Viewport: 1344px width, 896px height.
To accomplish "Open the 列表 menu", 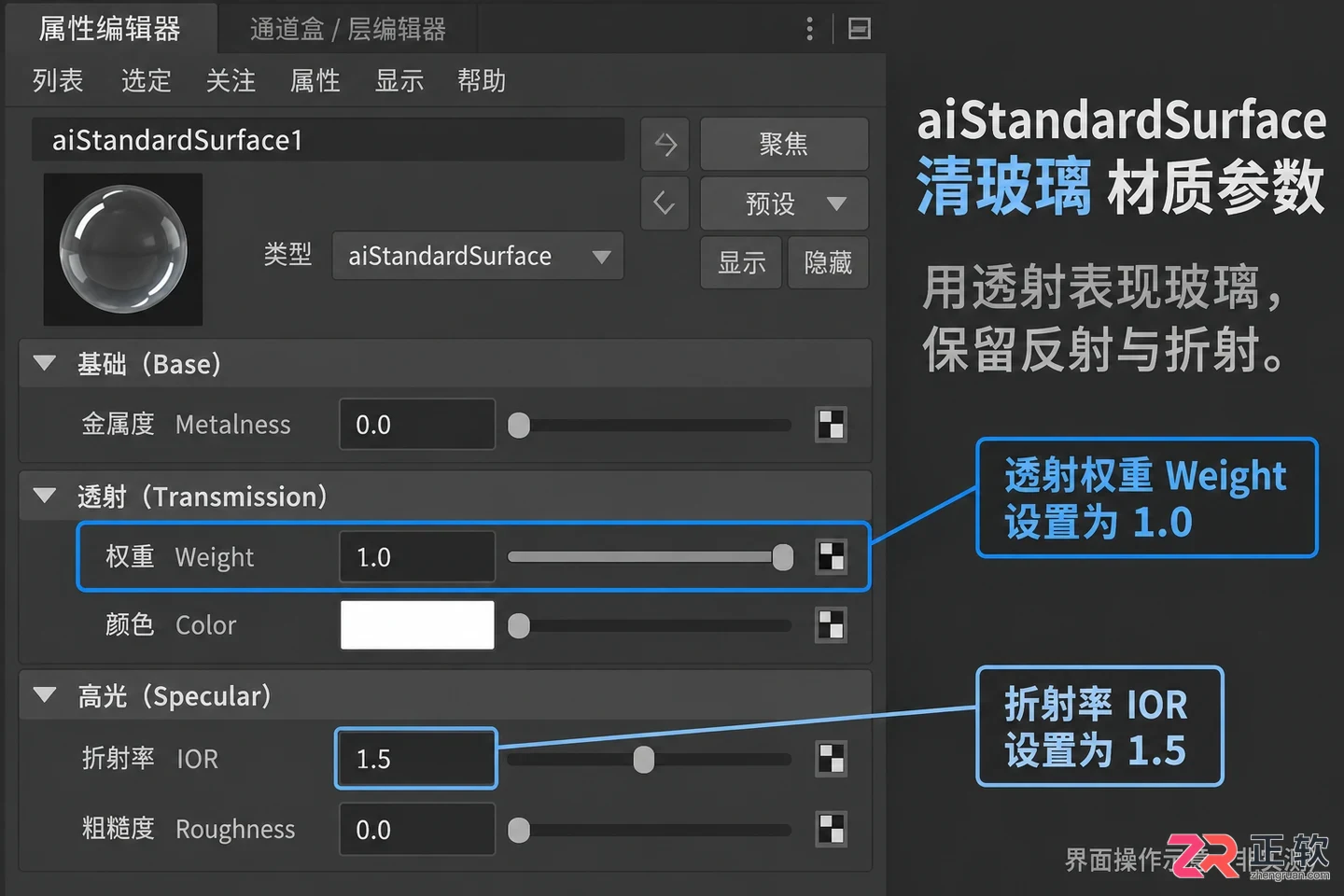I will pos(58,81).
